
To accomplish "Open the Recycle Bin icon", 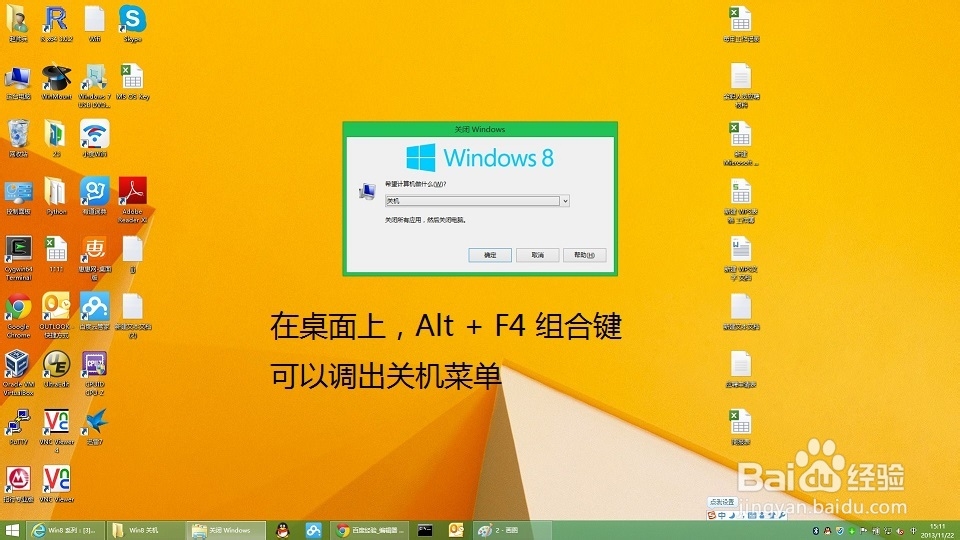I will (x=18, y=138).
